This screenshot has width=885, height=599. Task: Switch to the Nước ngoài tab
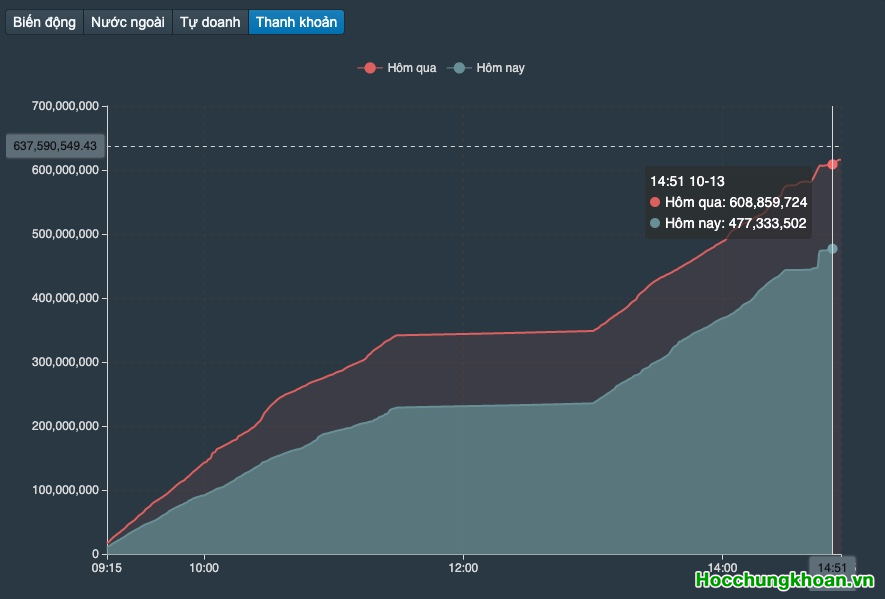127,22
